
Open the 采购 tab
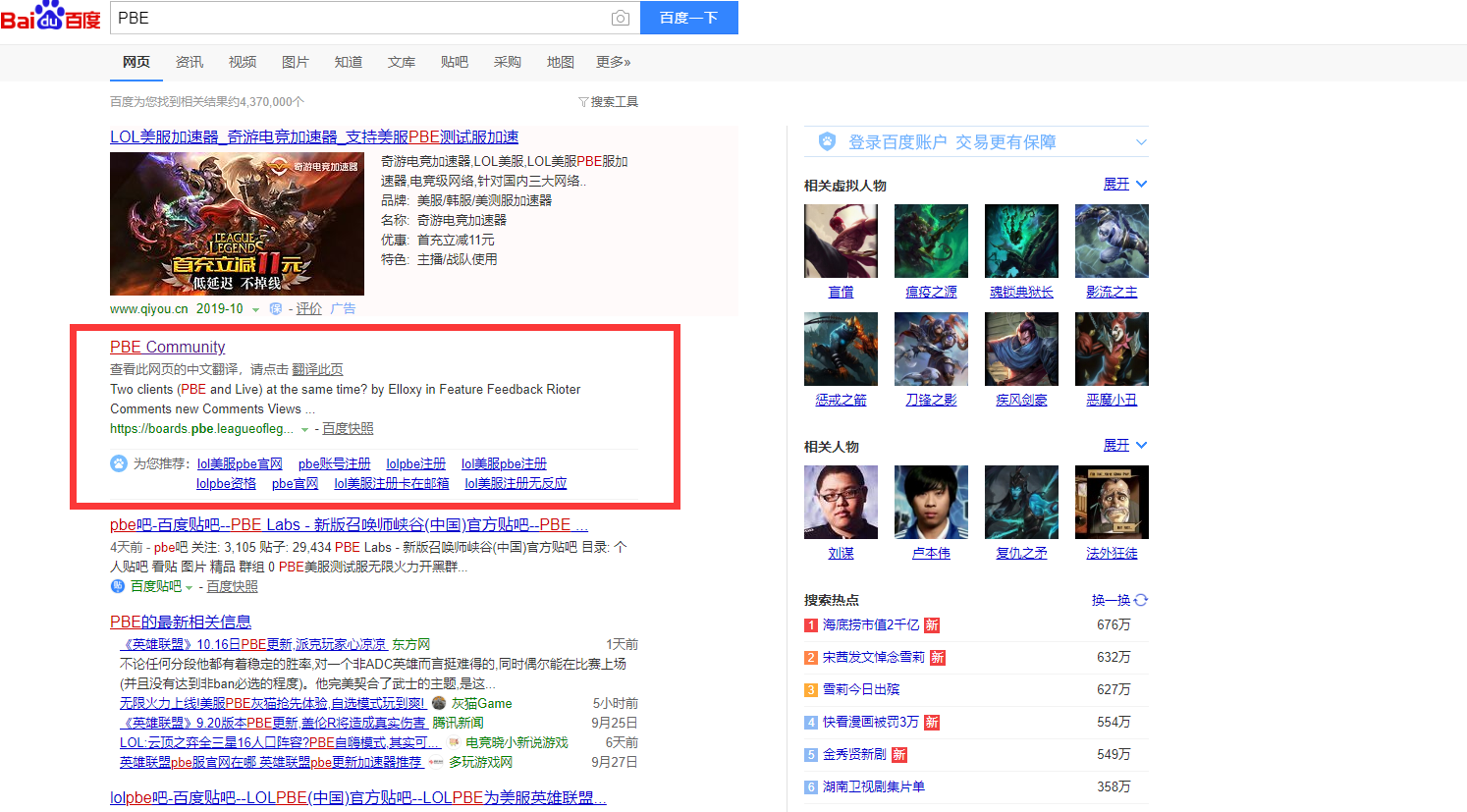[508, 62]
